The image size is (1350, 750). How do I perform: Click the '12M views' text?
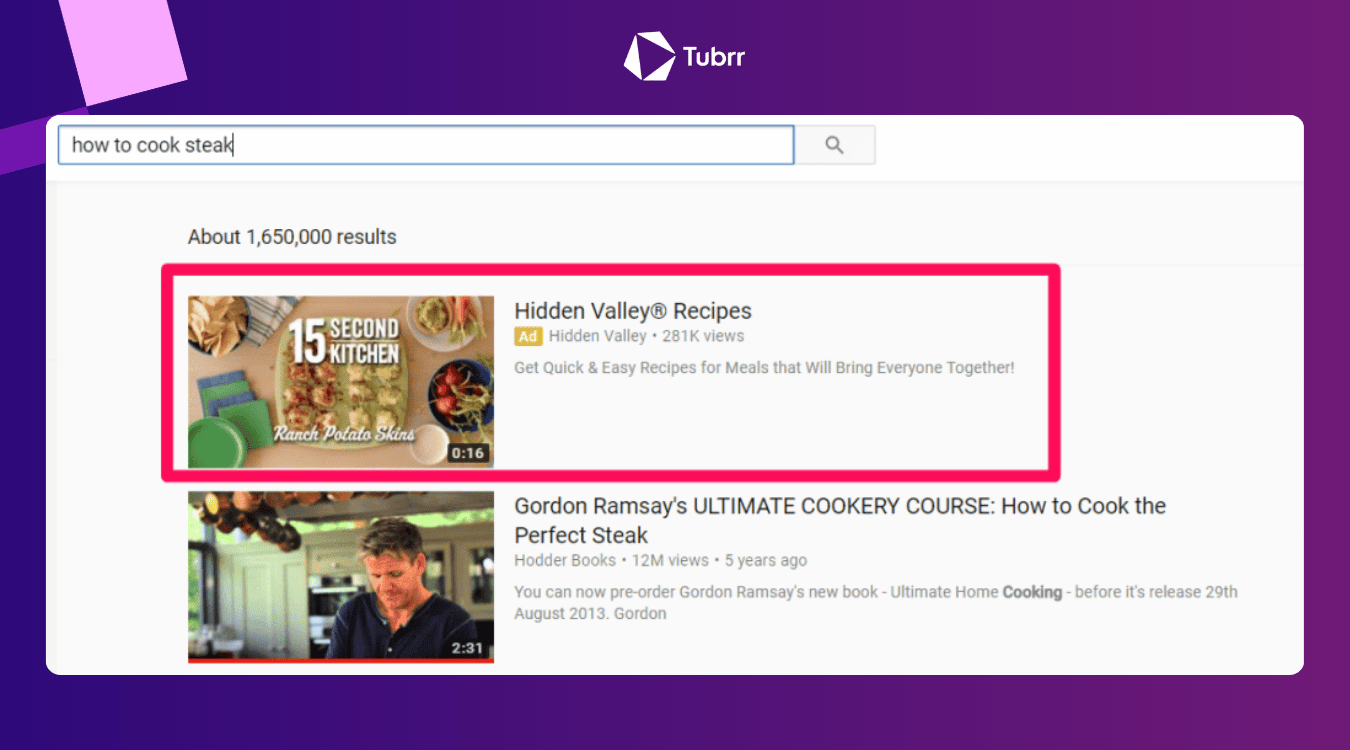click(670, 560)
